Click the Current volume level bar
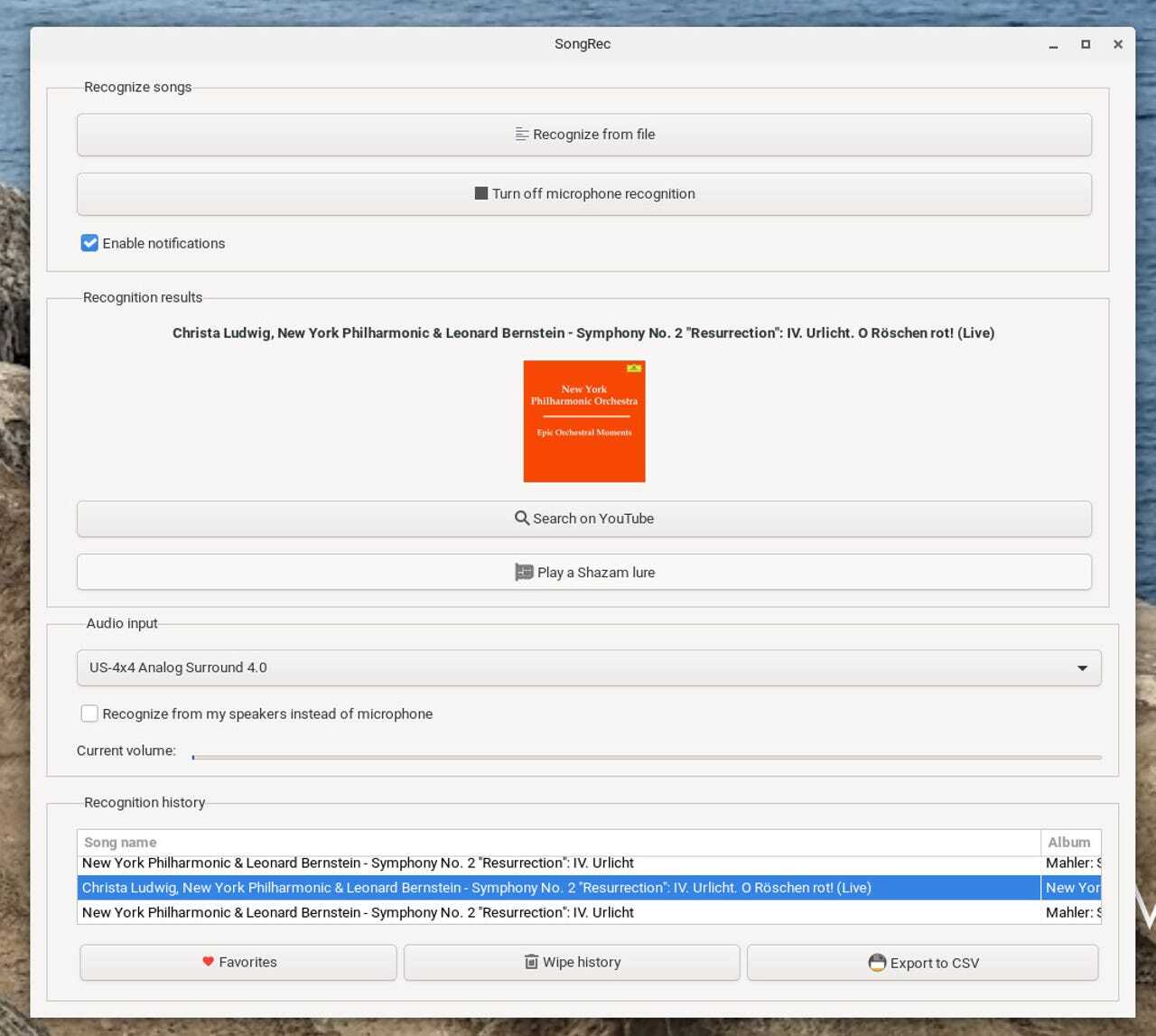The height and width of the screenshot is (1036, 1156). point(647,757)
